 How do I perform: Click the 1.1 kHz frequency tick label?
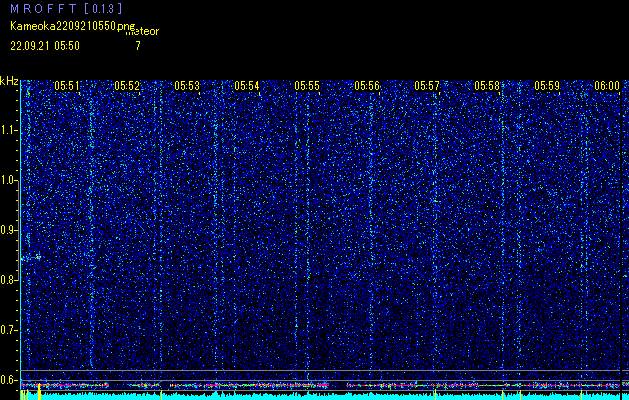coord(8,130)
